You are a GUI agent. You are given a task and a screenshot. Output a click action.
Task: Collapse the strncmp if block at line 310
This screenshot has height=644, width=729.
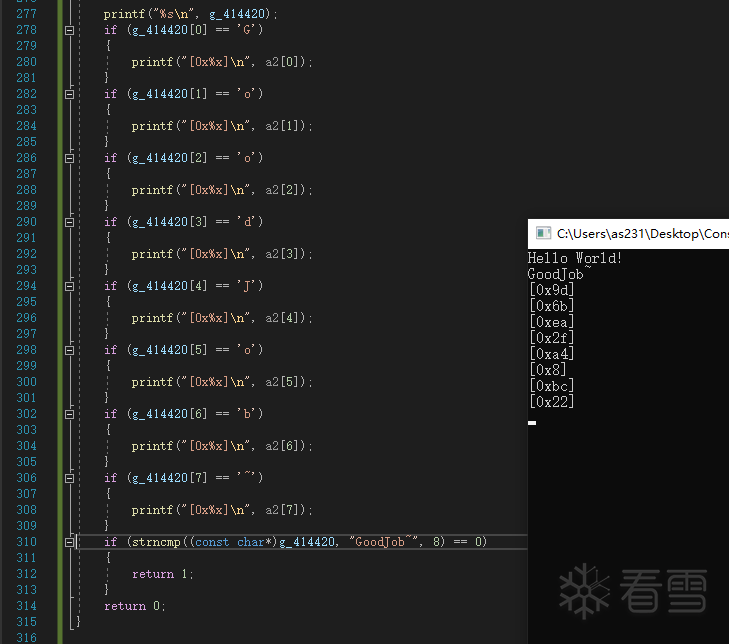point(69,542)
